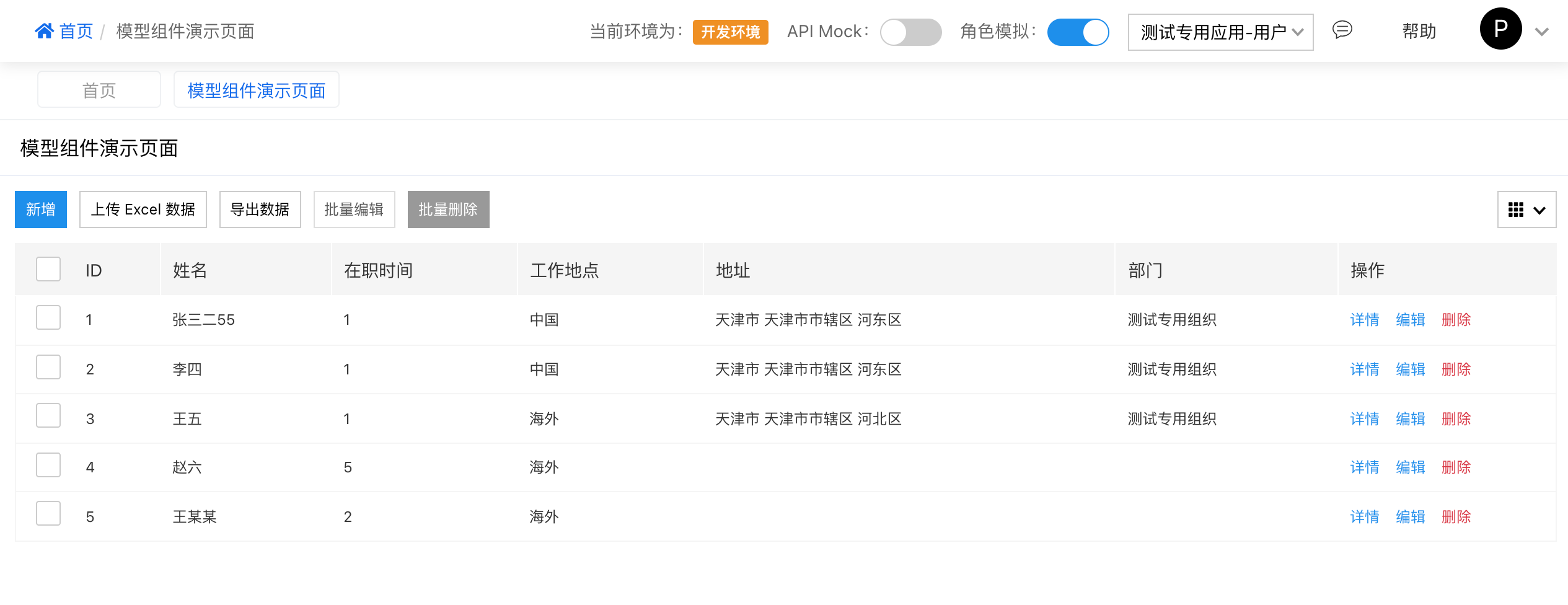Viewport: 1568px width, 605px height.
Task: Switch to the 模型组件演示页面 tab
Action: 256,90
